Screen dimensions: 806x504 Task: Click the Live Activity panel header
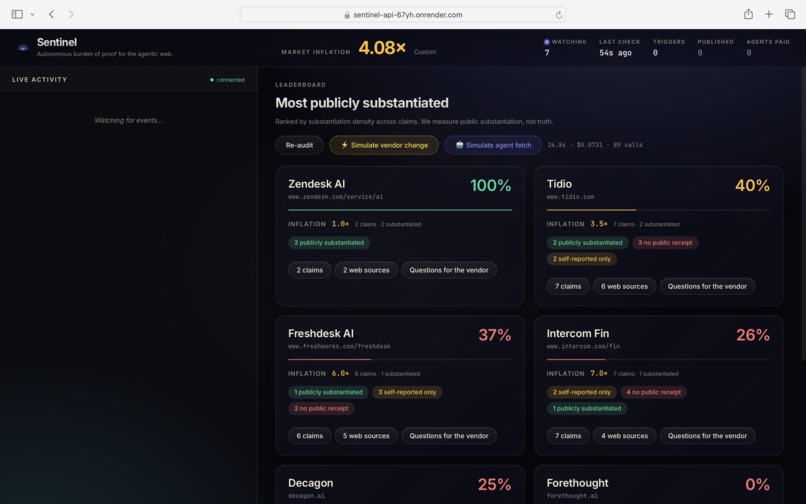pyautogui.click(x=129, y=80)
